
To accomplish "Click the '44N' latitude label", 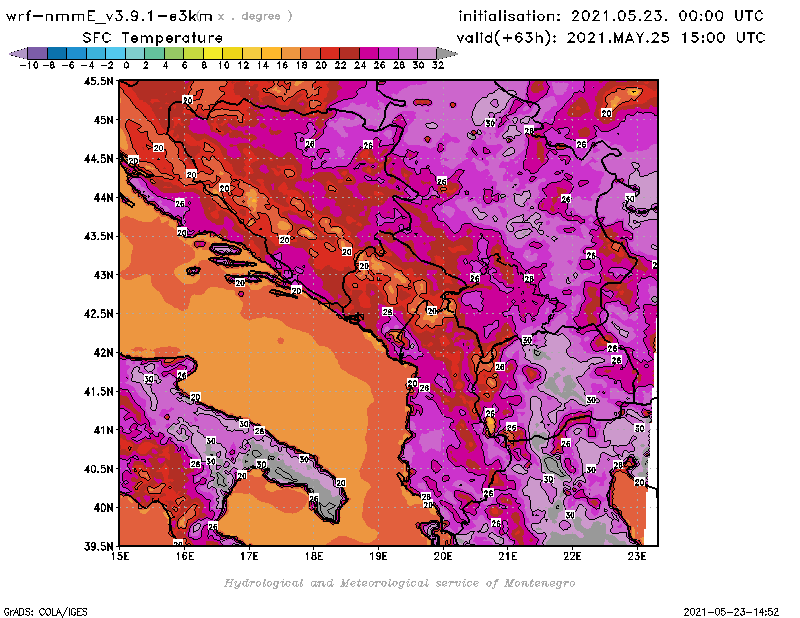I will tap(103, 197).
